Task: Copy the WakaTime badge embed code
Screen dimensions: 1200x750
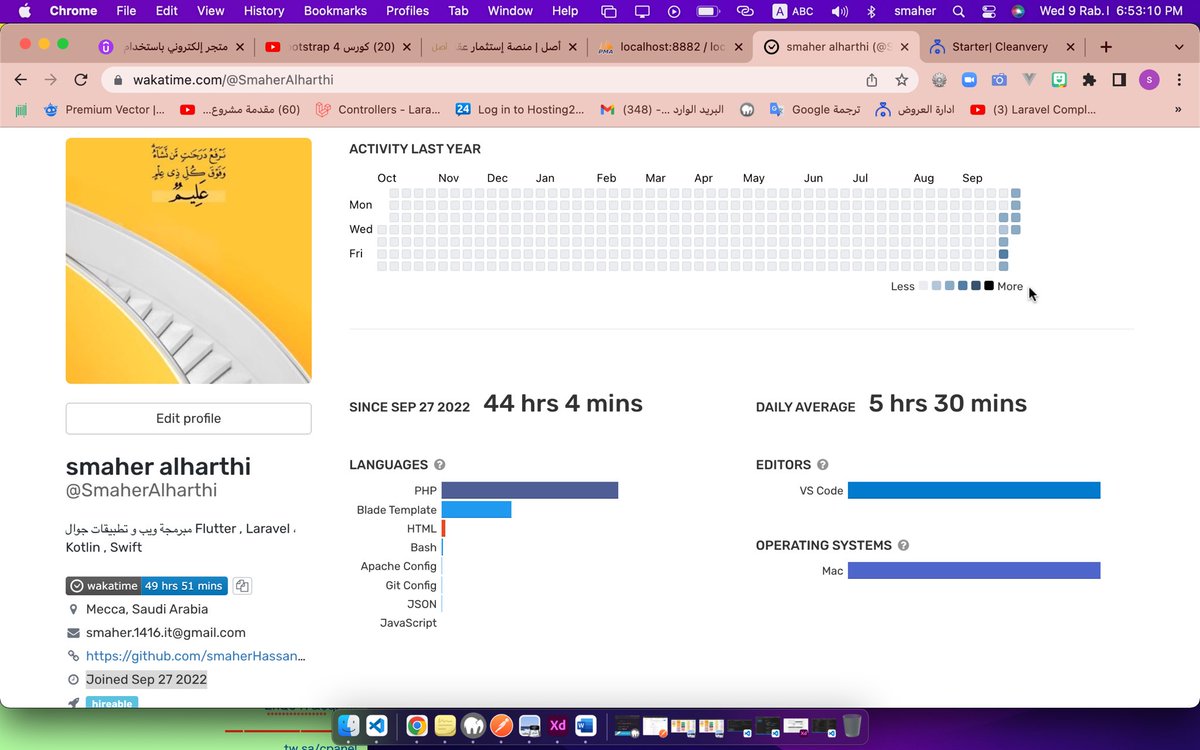Action: pos(243,586)
